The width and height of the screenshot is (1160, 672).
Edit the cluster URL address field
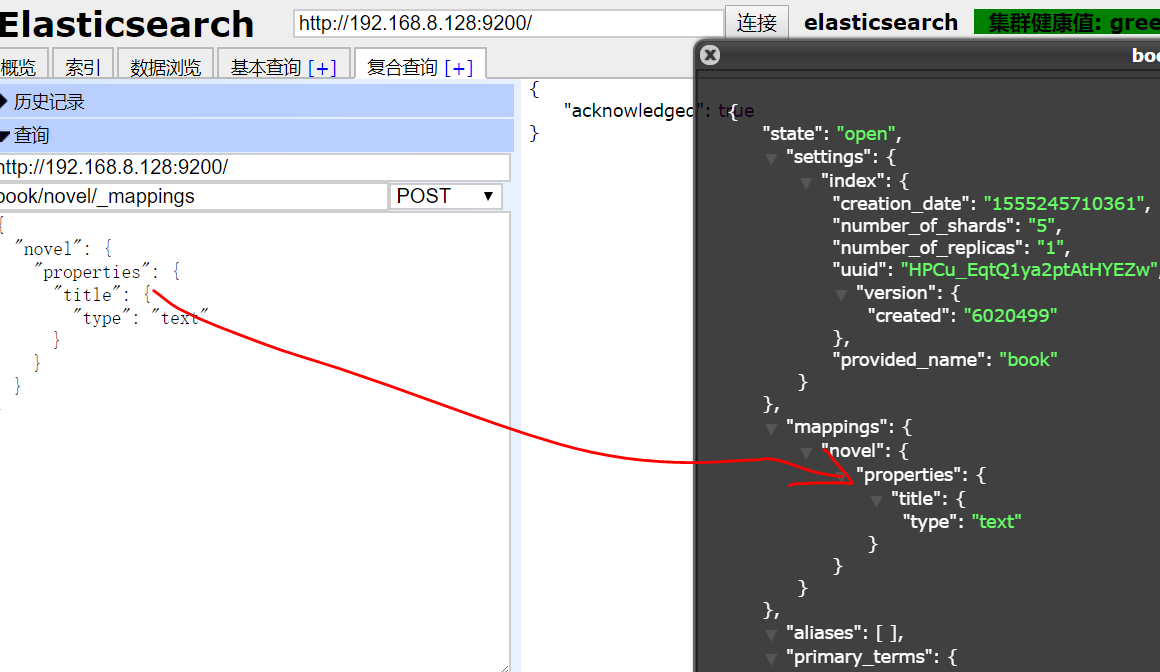[508, 23]
